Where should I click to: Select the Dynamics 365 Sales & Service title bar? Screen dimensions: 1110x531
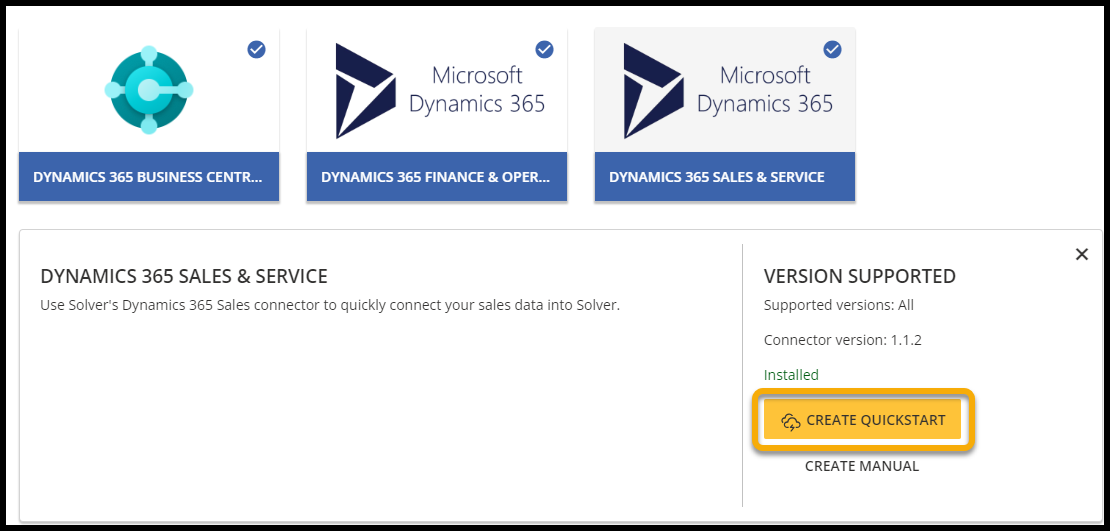coord(724,177)
